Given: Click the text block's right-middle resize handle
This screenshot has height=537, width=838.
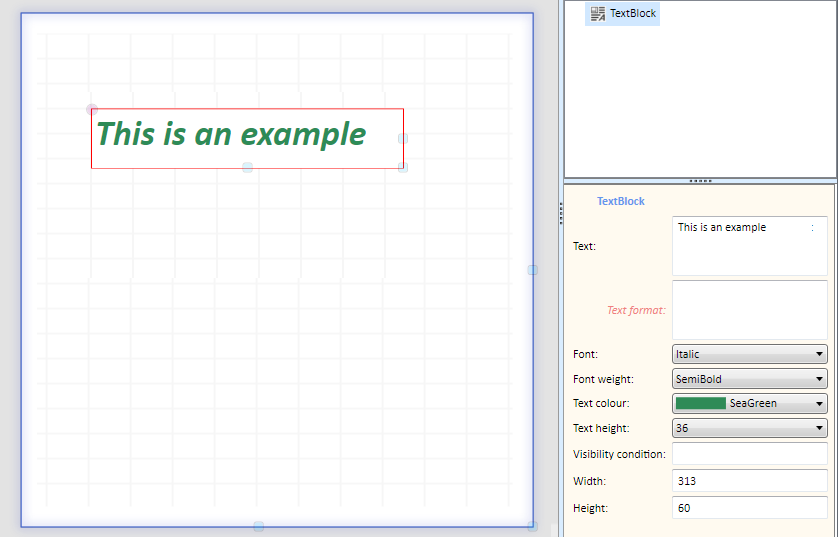Looking at the screenshot, I should (403, 138).
